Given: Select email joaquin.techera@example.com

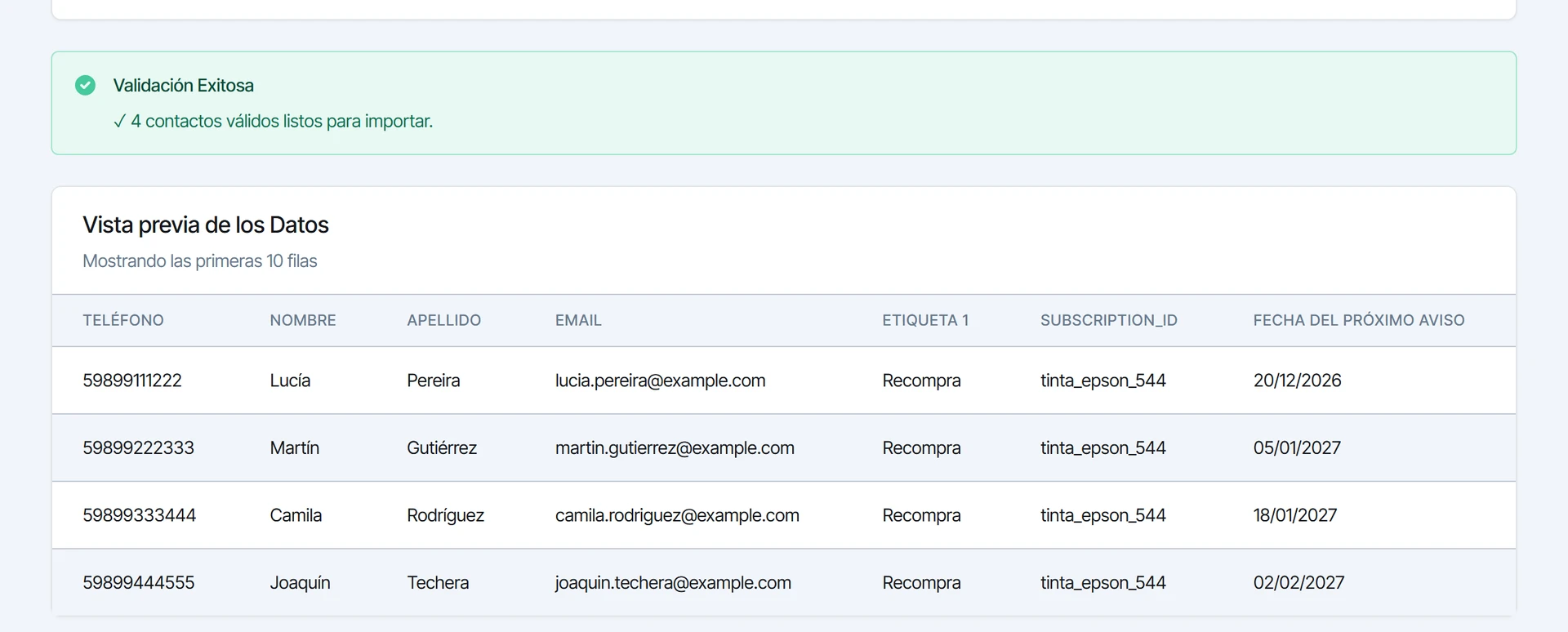Looking at the screenshot, I should pos(673,583).
